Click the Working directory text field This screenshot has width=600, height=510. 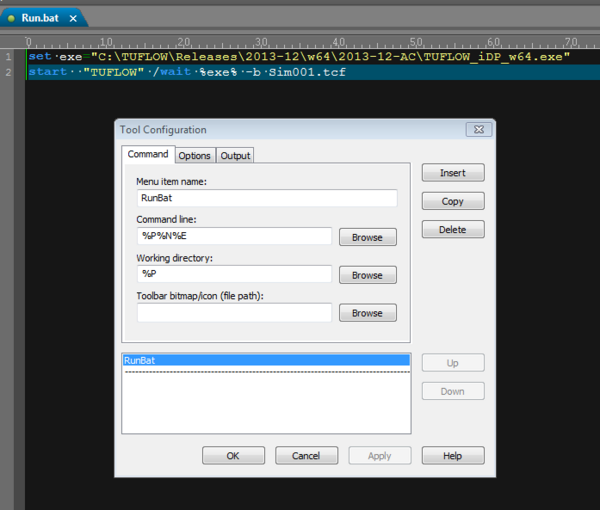click(234, 274)
